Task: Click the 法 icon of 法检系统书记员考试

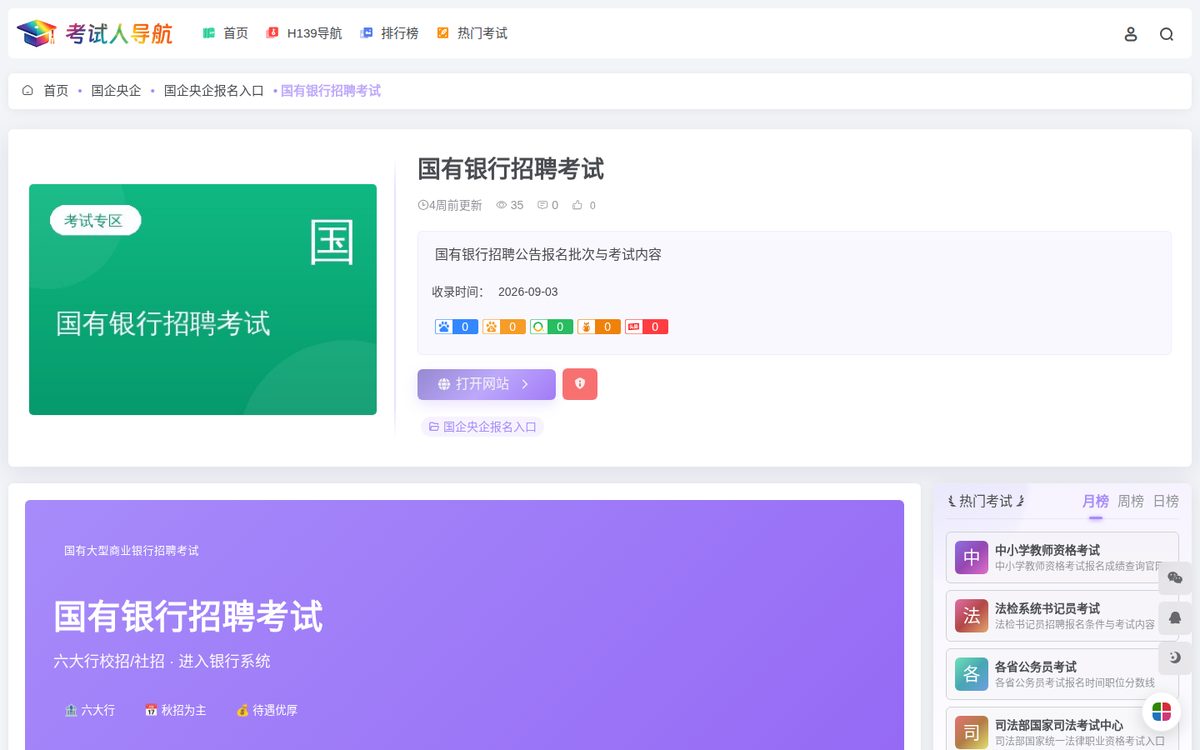Action: (971, 616)
